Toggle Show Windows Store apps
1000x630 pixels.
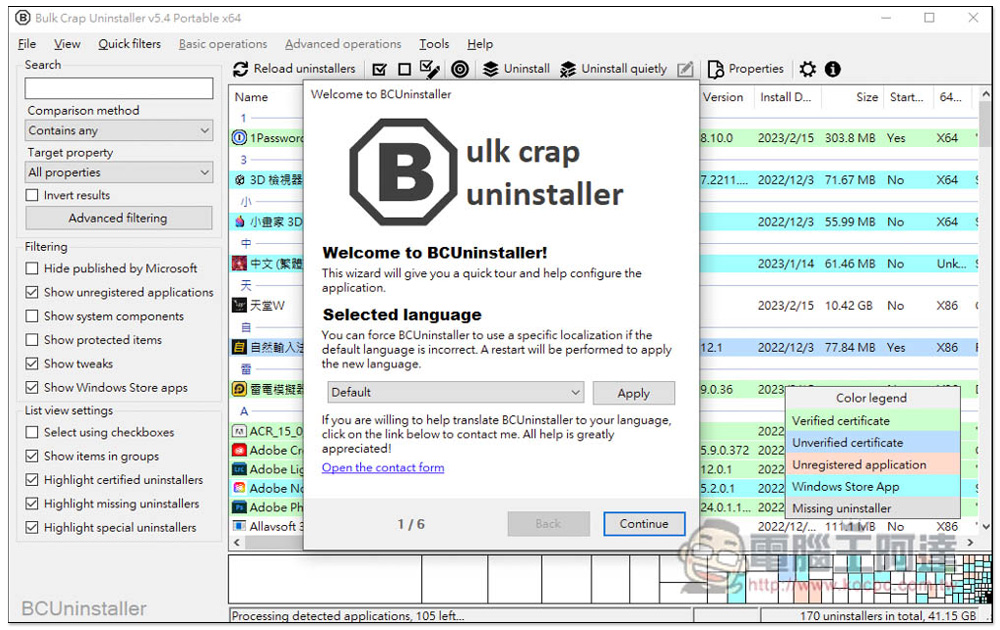(x=32, y=388)
